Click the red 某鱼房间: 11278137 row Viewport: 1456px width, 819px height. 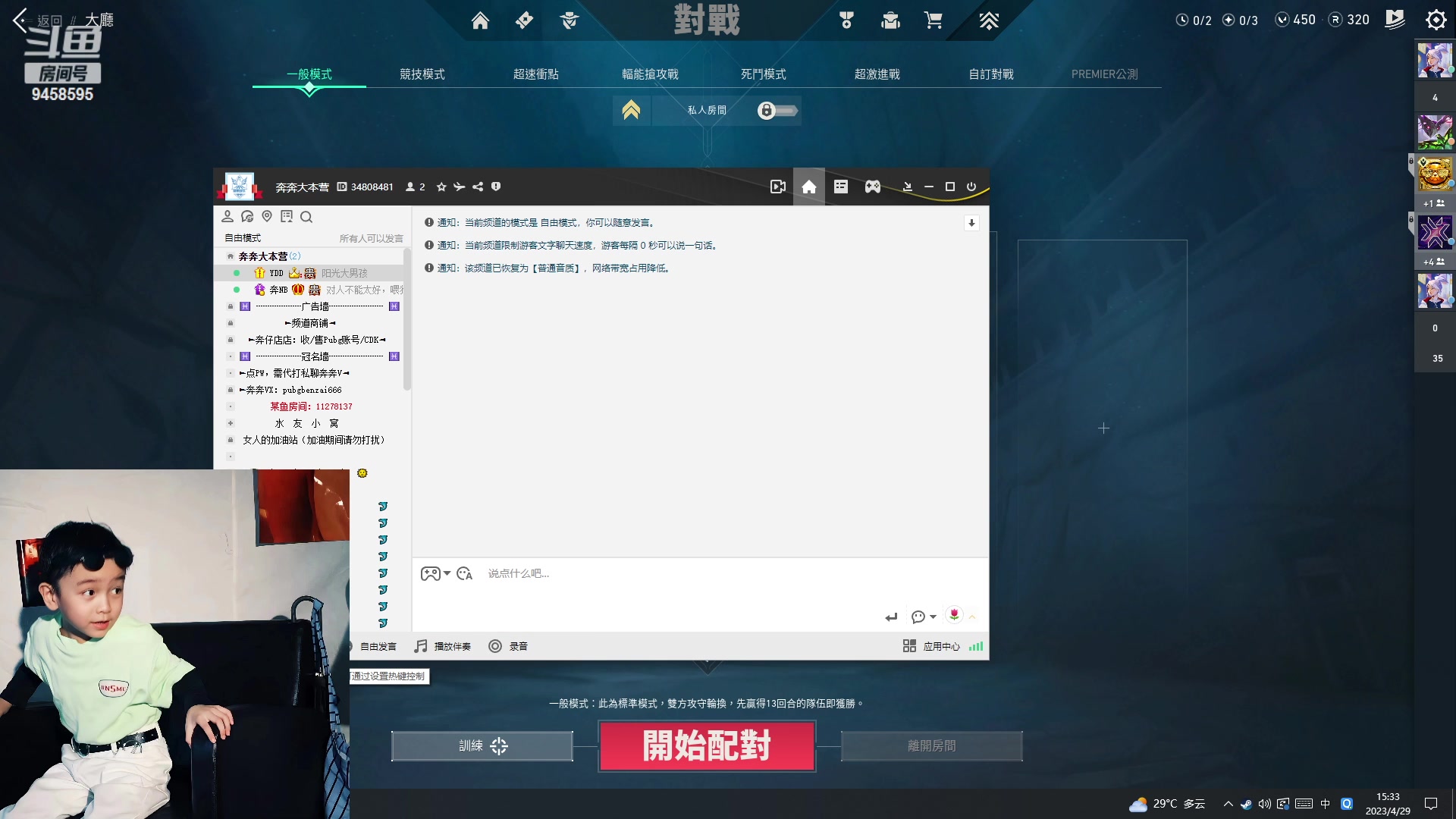click(311, 406)
